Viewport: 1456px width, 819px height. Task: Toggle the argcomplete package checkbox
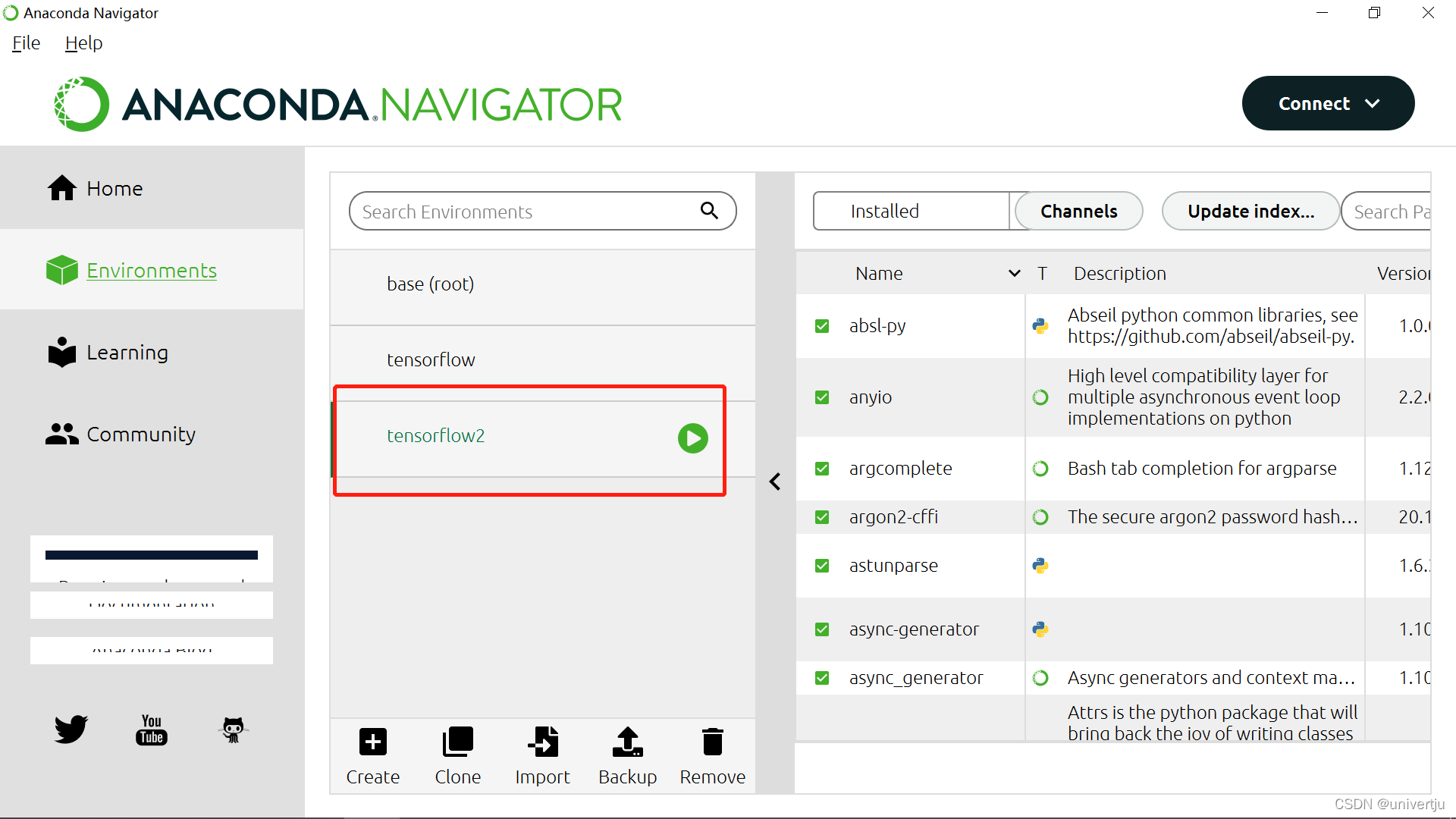tap(822, 469)
